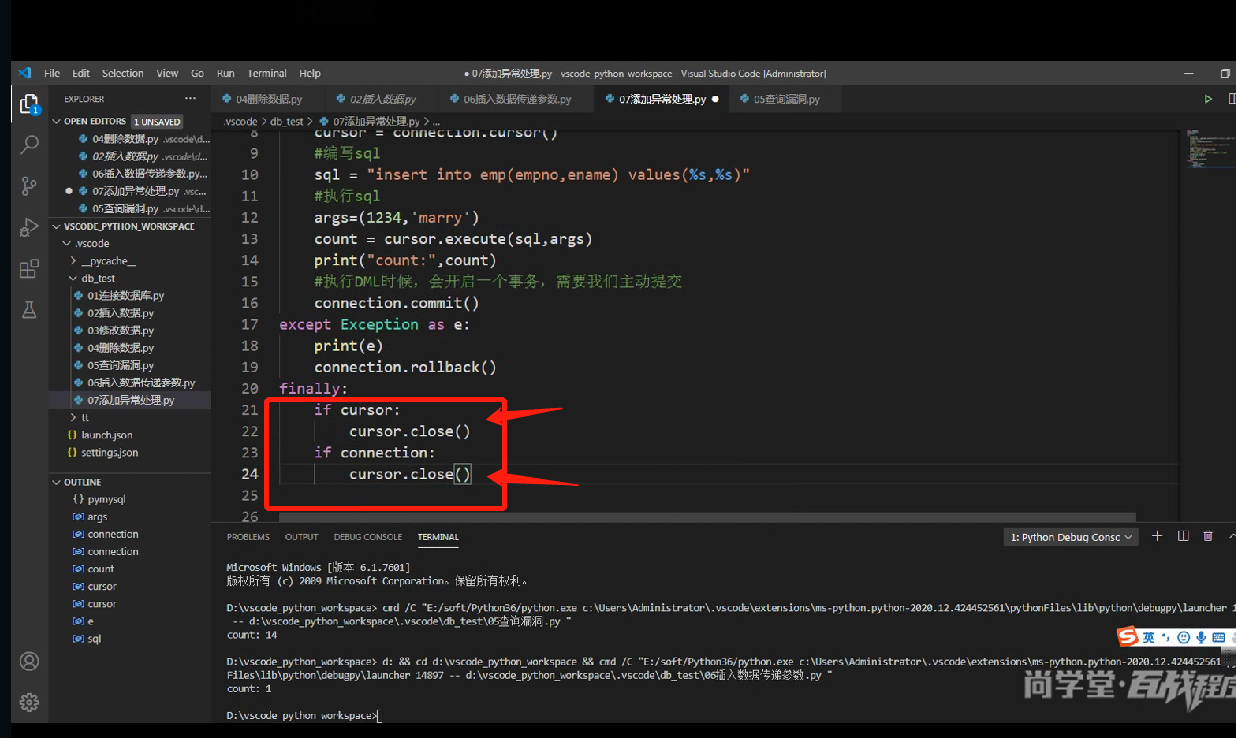
Task: Open the File menu
Action: click(52, 73)
